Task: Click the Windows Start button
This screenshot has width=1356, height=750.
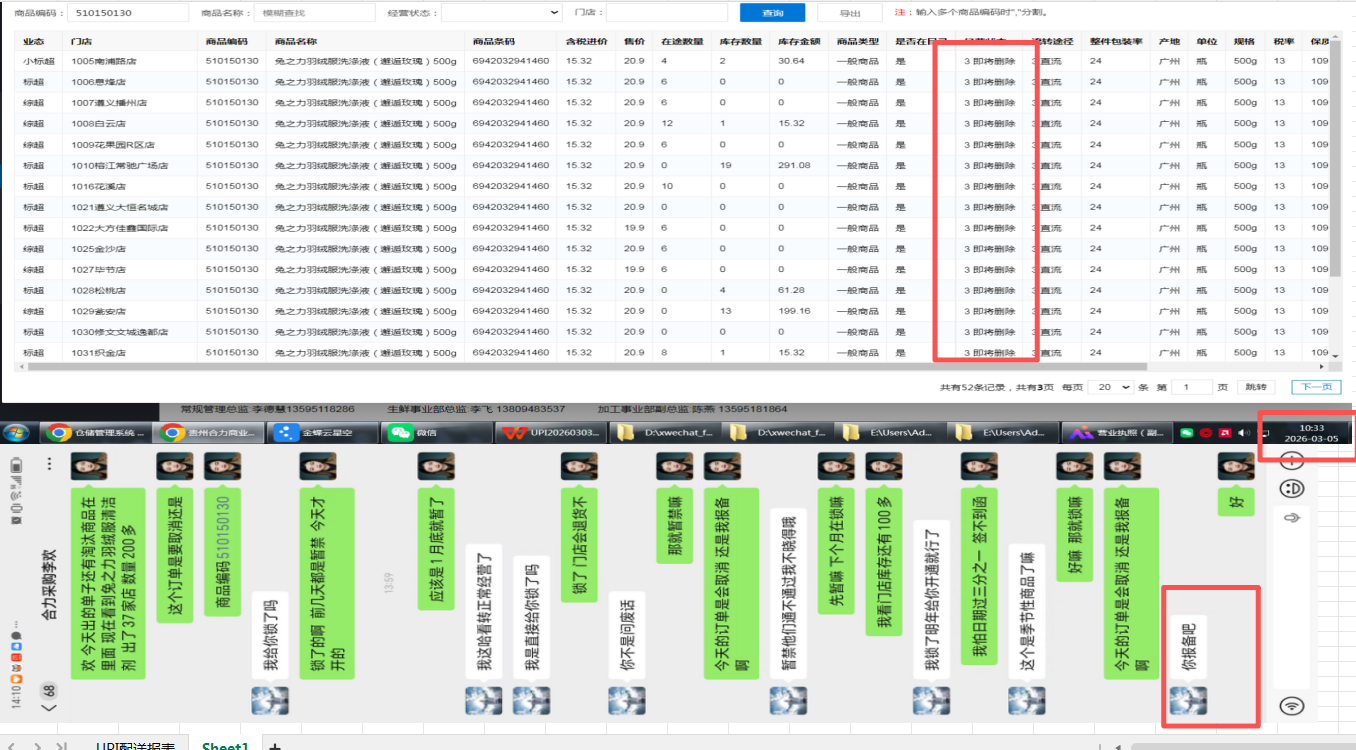Action: [x=17, y=433]
